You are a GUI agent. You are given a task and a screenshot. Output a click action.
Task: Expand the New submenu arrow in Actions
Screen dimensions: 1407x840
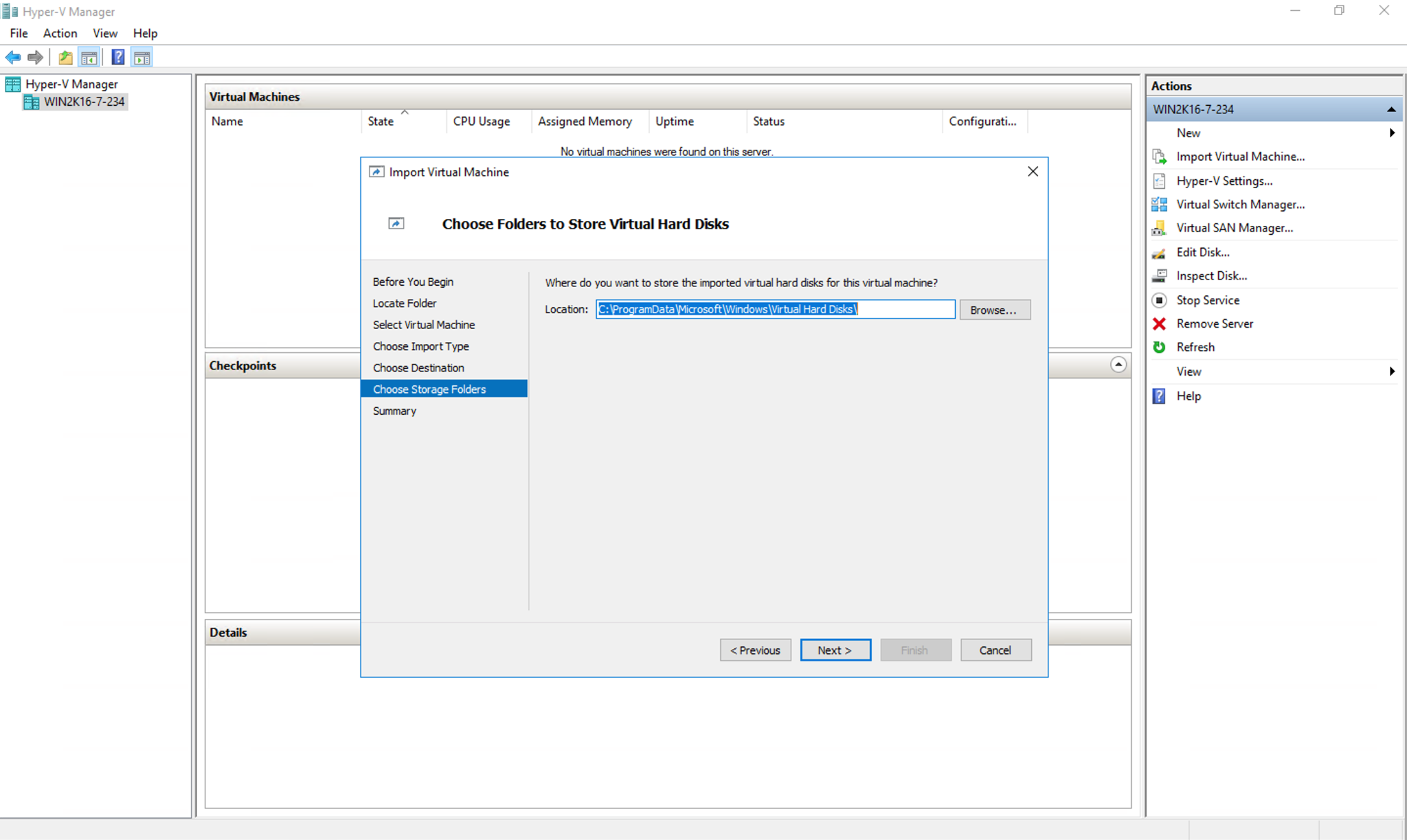1392,133
